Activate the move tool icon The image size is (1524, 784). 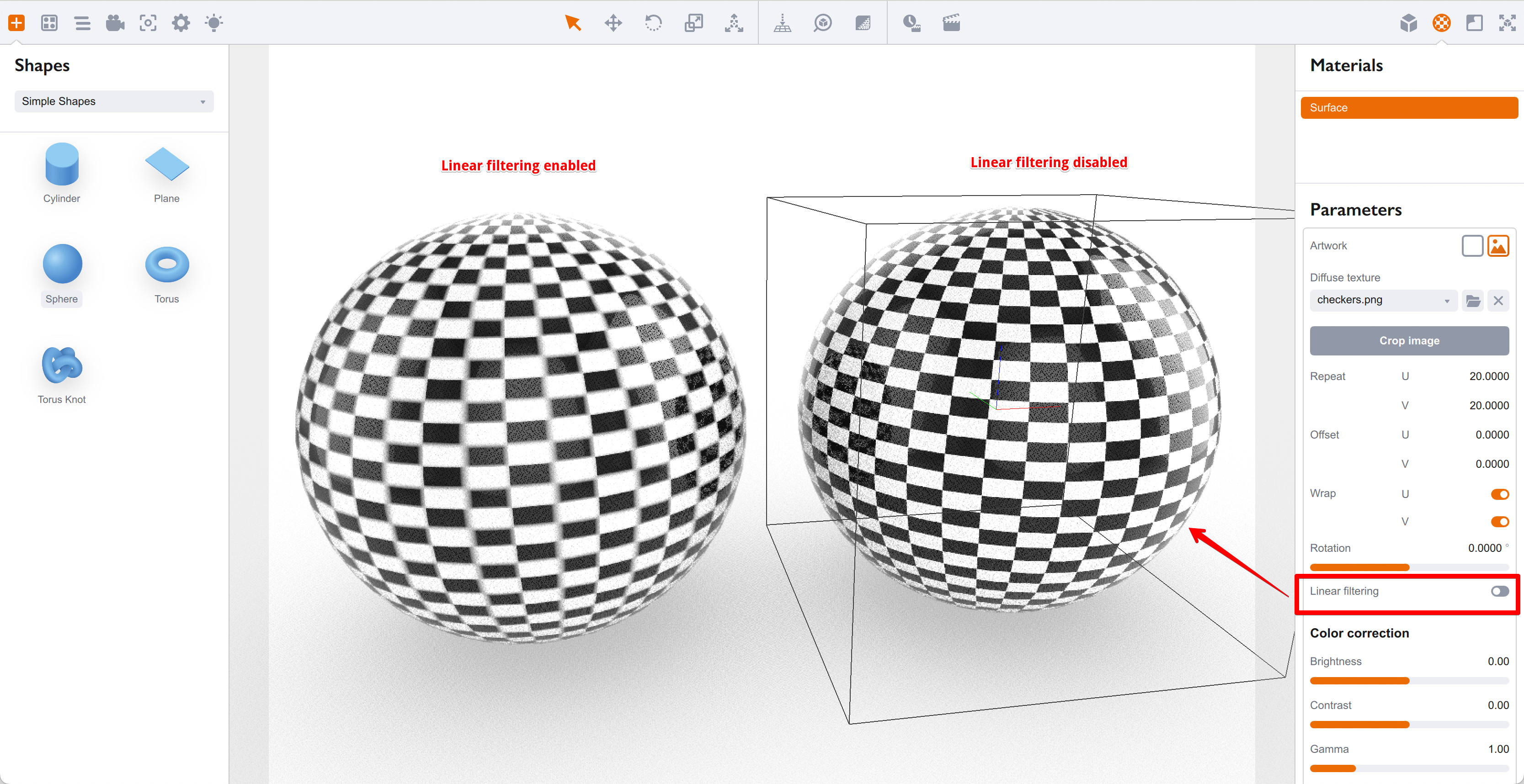[613, 23]
